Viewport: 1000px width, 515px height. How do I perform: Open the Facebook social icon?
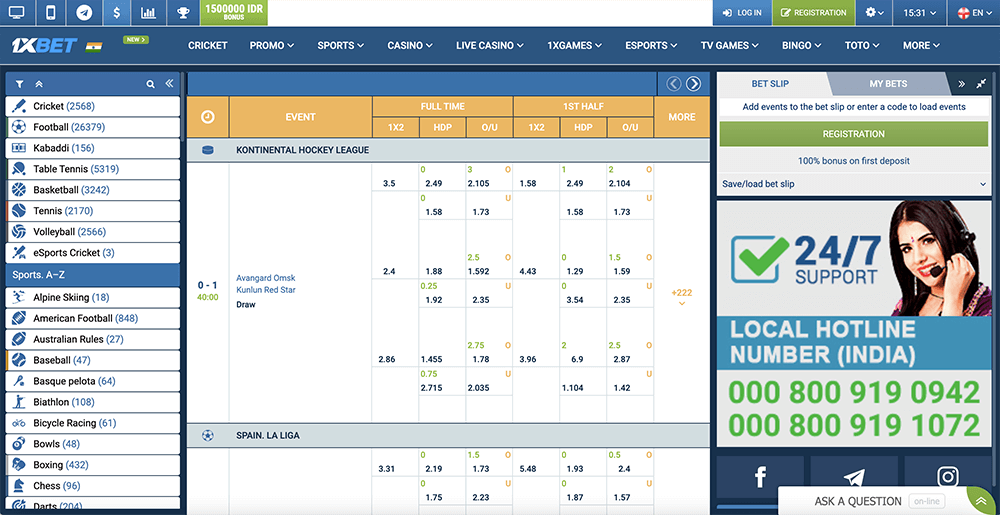(759, 478)
